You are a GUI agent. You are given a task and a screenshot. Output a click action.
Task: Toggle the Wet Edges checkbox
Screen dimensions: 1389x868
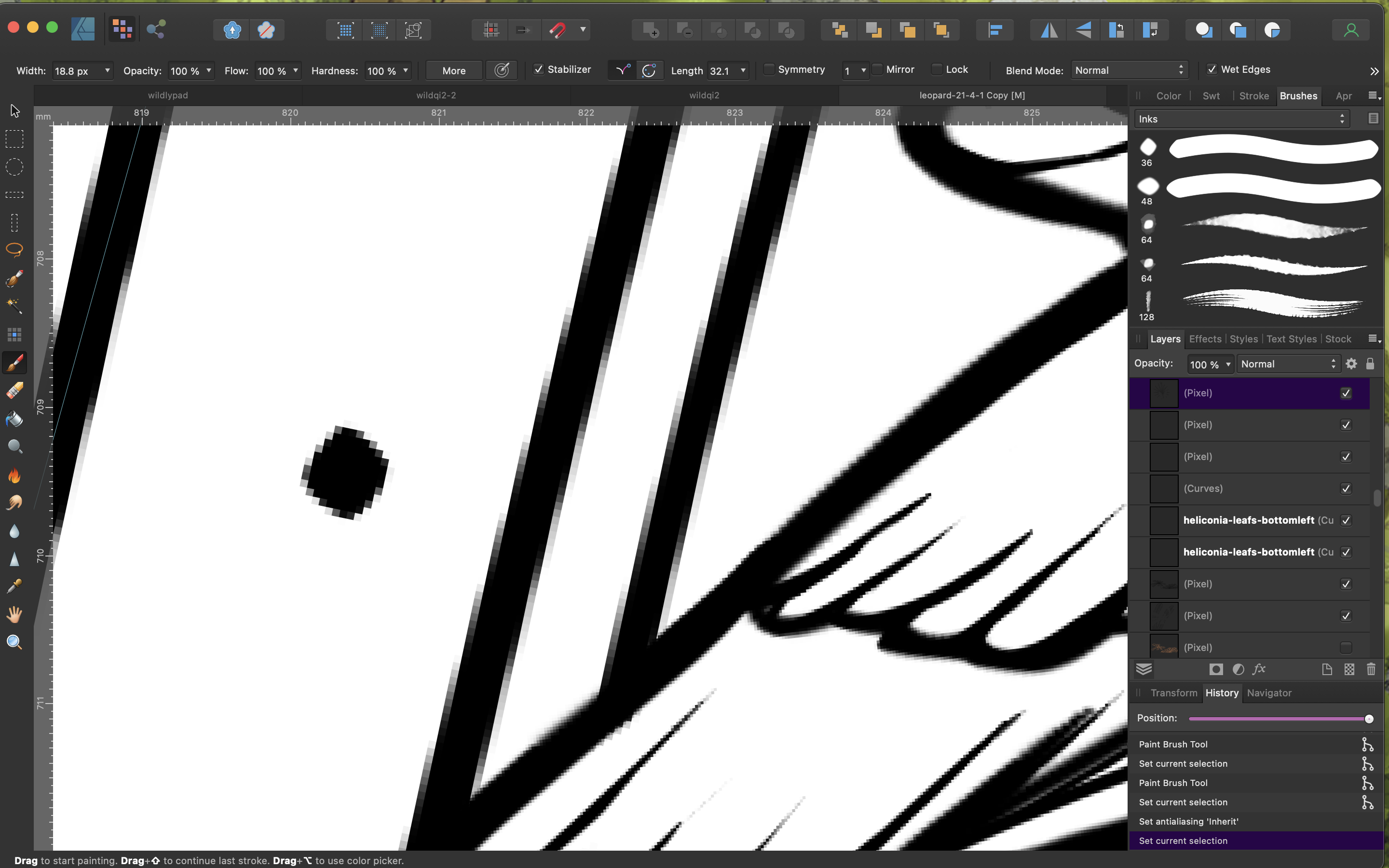[1212, 69]
